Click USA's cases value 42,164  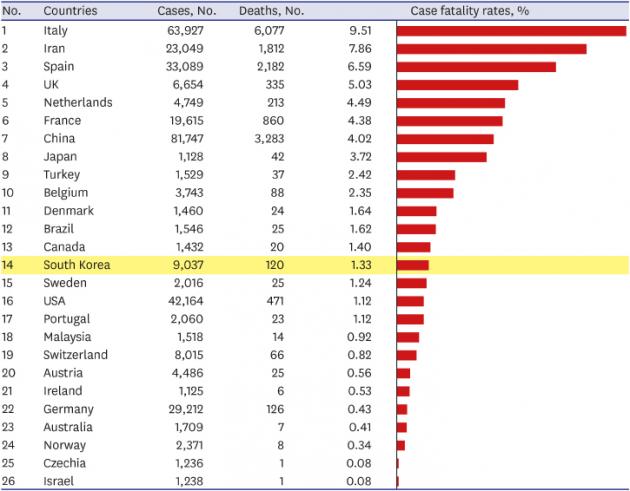184,301
